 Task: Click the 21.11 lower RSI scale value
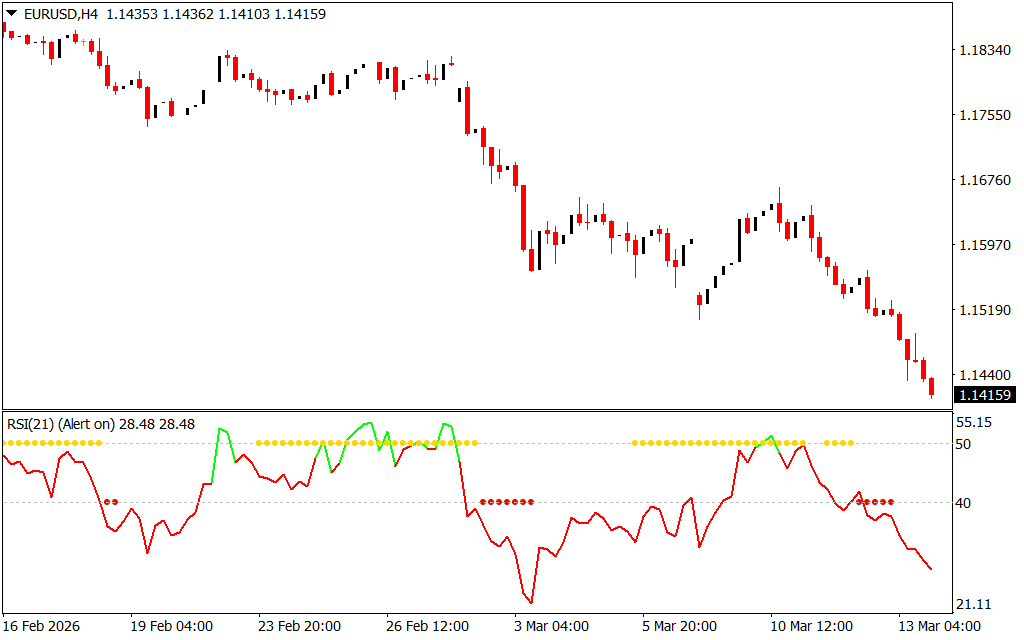tap(973, 604)
